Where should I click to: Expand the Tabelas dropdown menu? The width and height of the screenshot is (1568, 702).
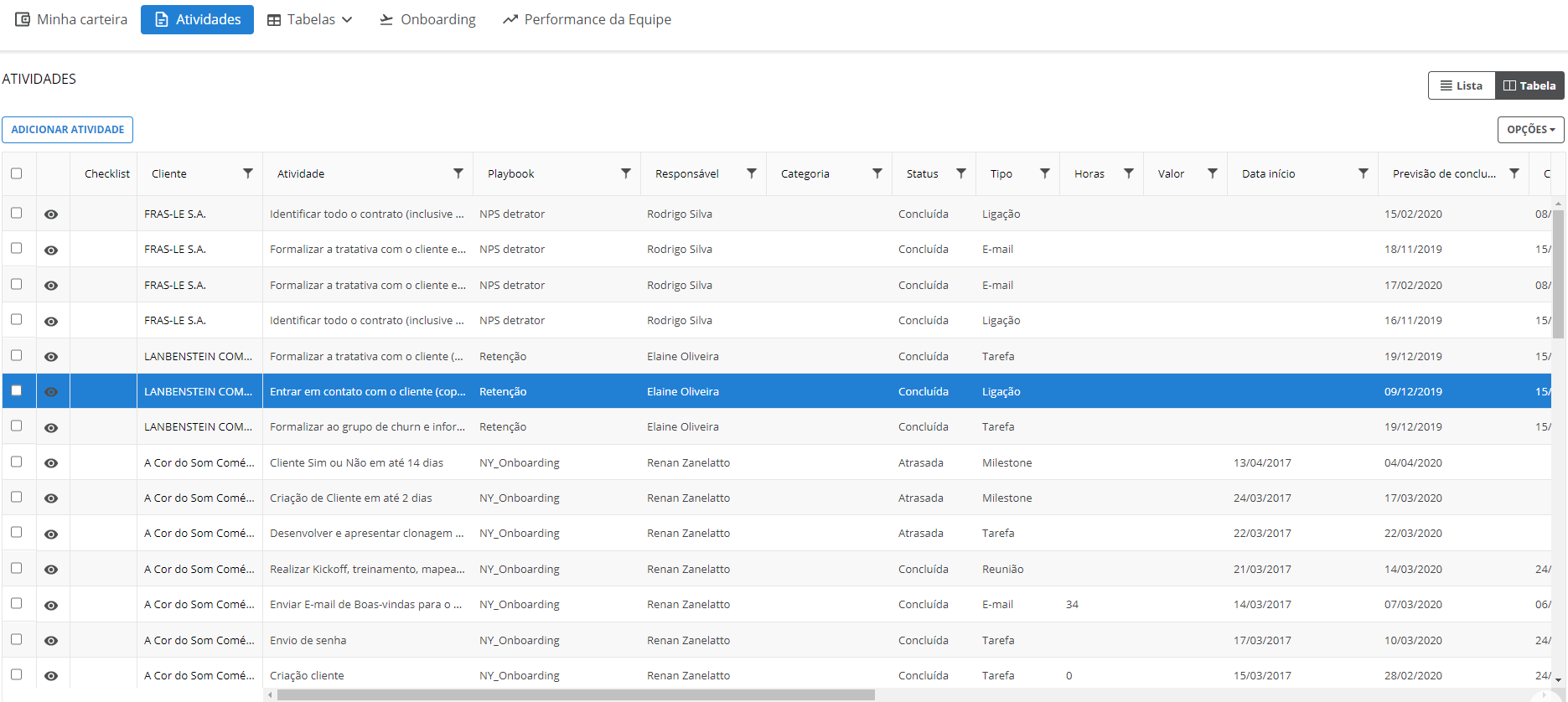tap(309, 19)
